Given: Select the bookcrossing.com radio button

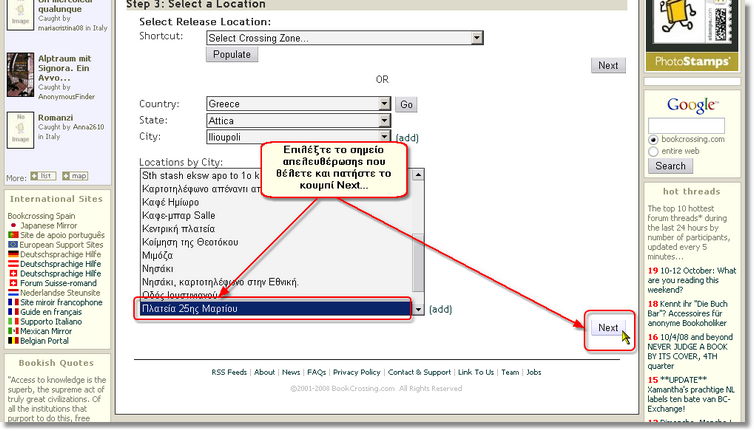Looking at the screenshot, I should coord(653,139).
